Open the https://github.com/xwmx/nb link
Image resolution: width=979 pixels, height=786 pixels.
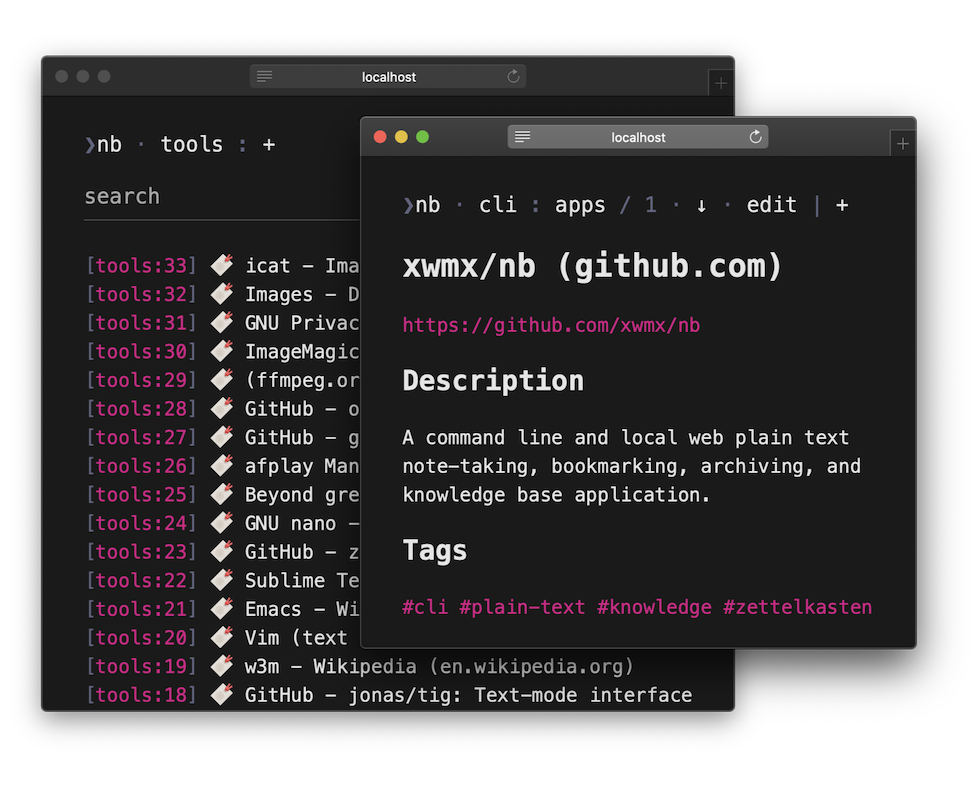tap(551, 325)
